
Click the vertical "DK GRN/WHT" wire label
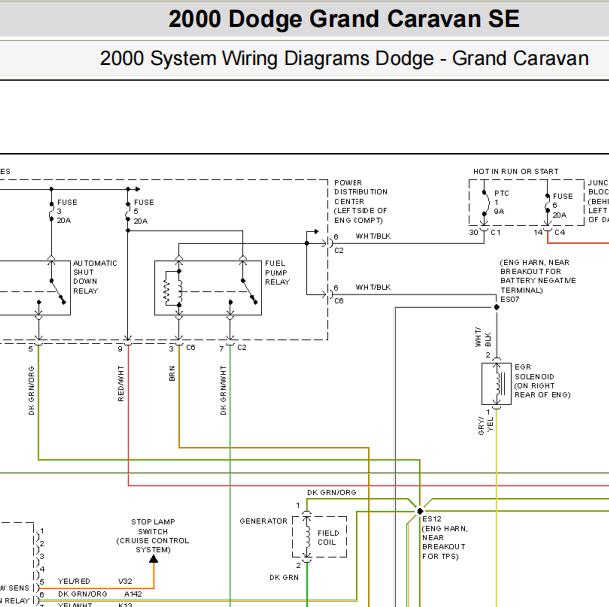point(223,390)
